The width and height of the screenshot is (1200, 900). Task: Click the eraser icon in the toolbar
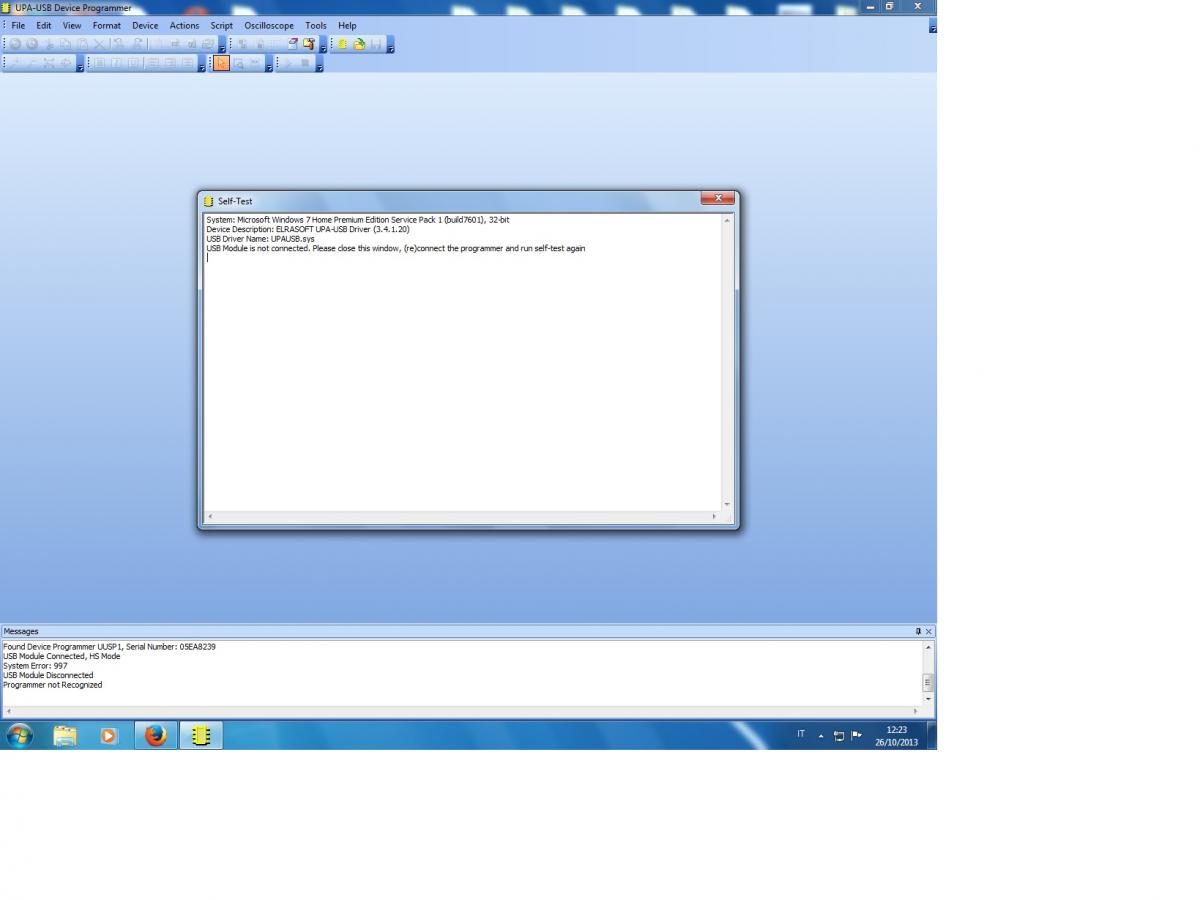(292, 44)
